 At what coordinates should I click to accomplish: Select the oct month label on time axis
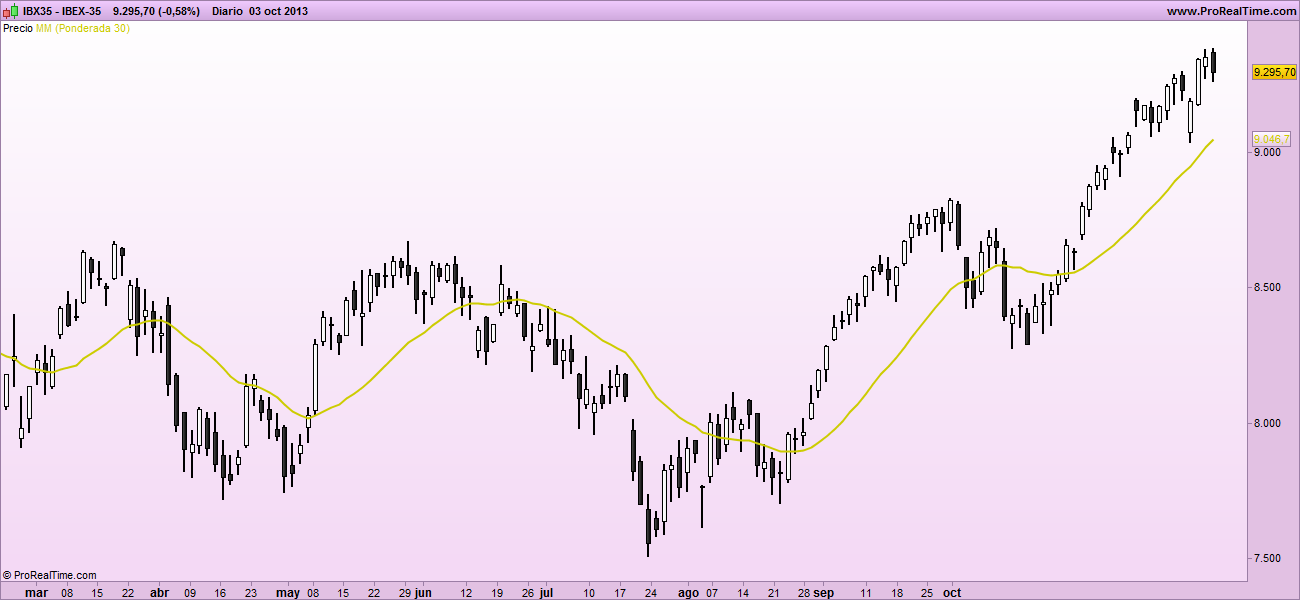(952, 592)
